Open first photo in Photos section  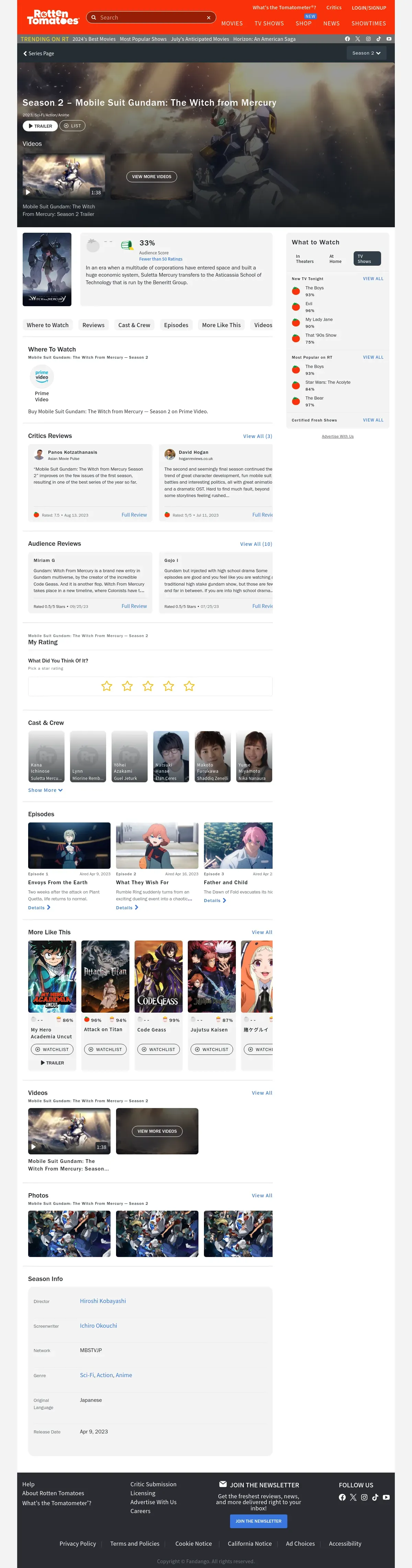(x=69, y=1234)
